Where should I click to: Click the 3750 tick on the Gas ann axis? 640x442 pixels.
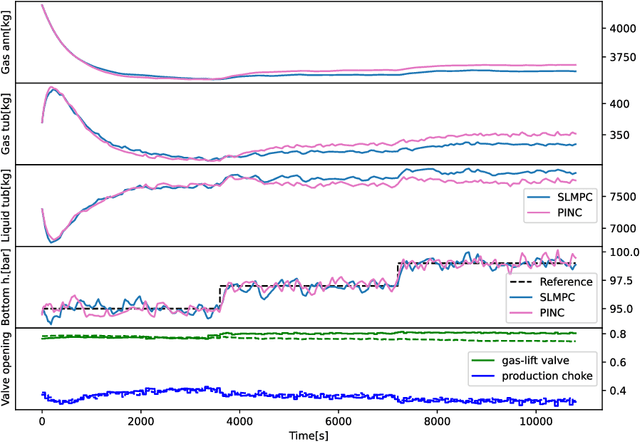coord(618,58)
